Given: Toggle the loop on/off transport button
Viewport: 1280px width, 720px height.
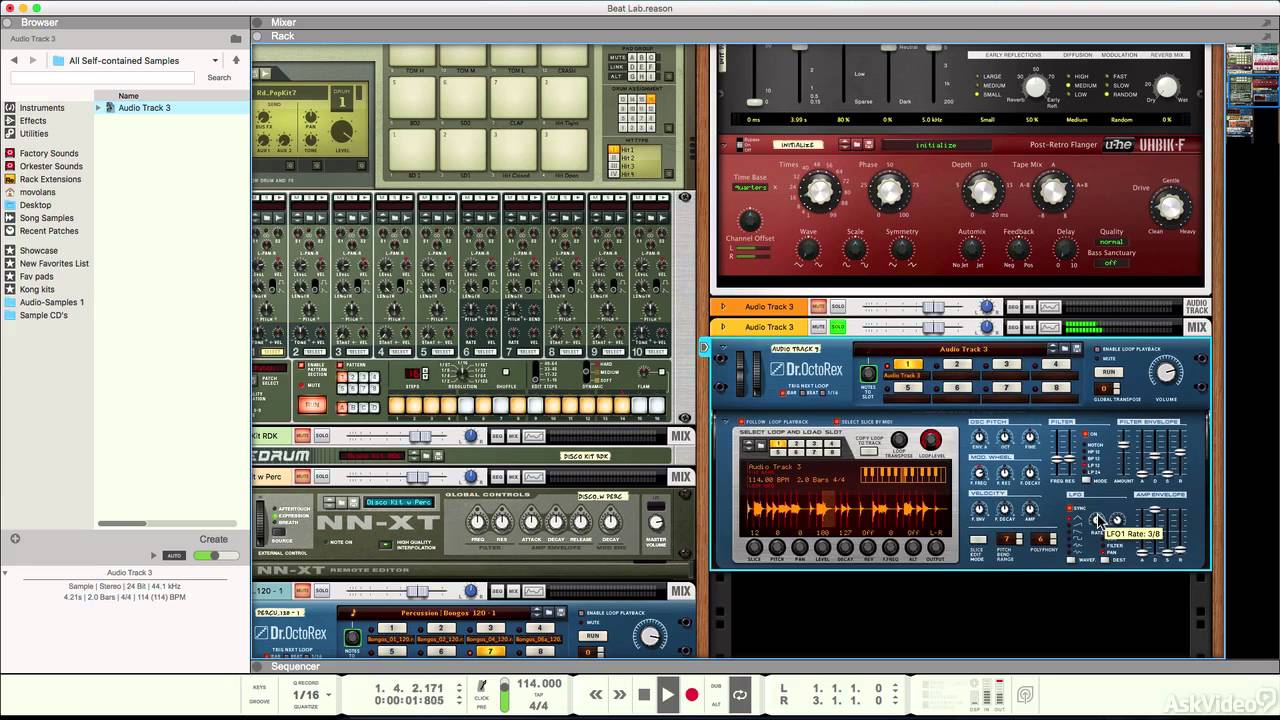Looking at the screenshot, I should tap(740, 694).
